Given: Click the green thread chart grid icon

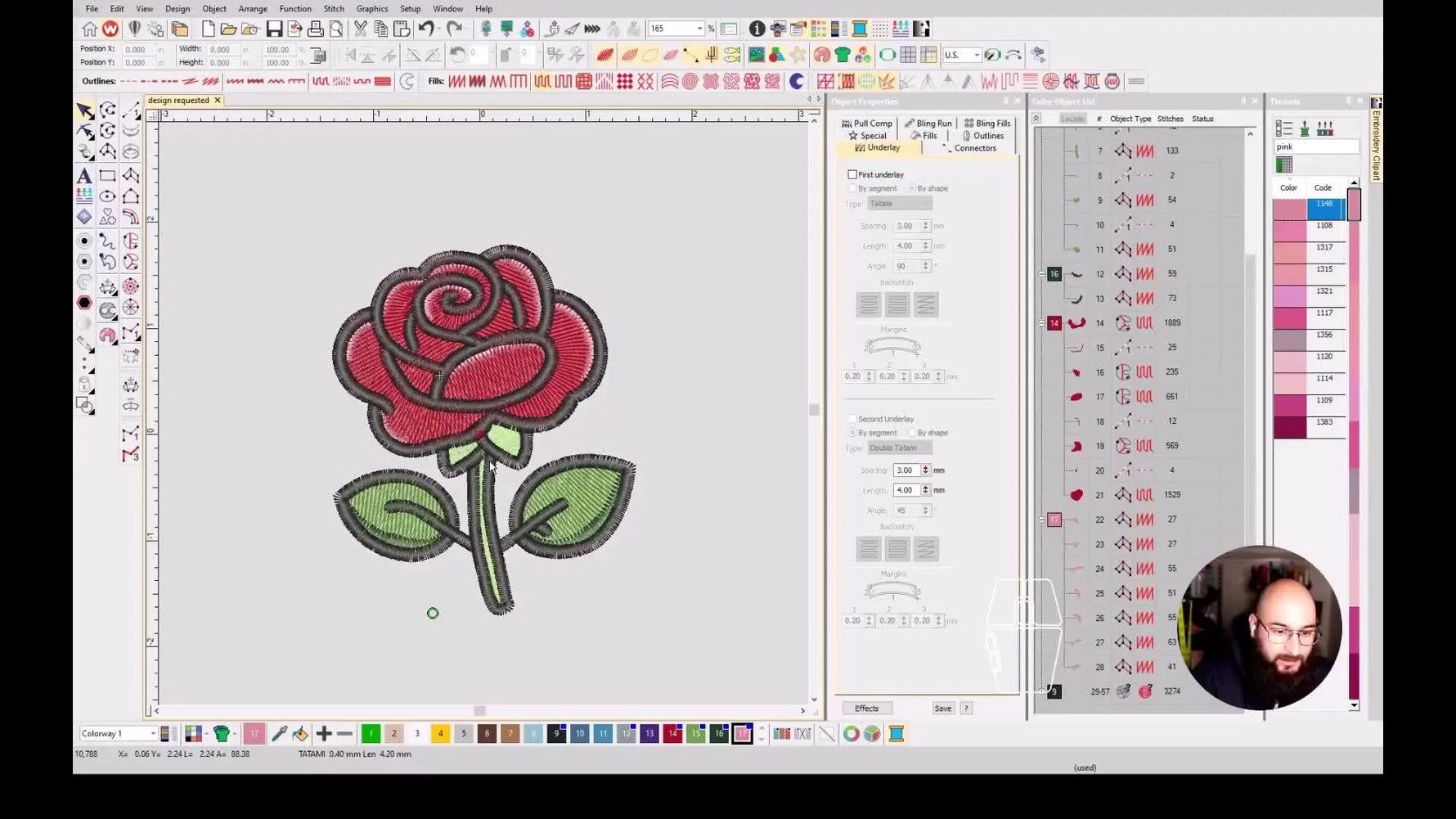Looking at the screenshot, I should coord(1284,164).
